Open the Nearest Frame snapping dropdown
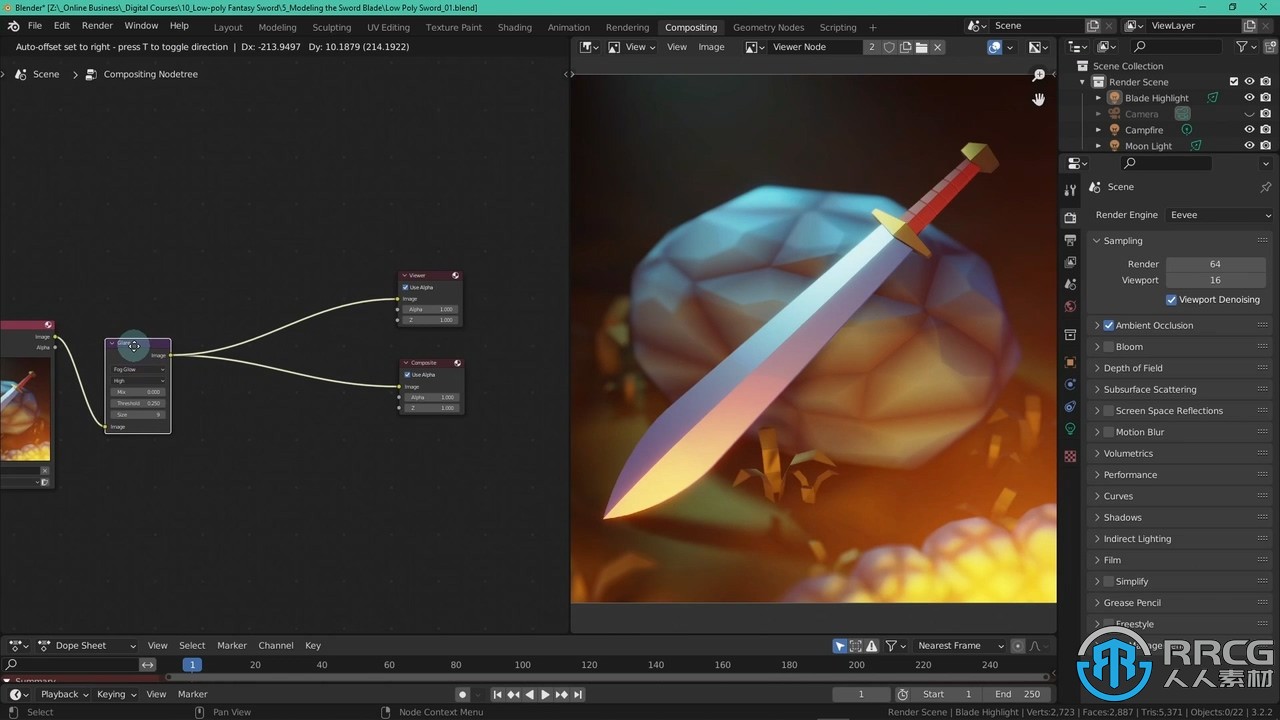 [961, 646]
